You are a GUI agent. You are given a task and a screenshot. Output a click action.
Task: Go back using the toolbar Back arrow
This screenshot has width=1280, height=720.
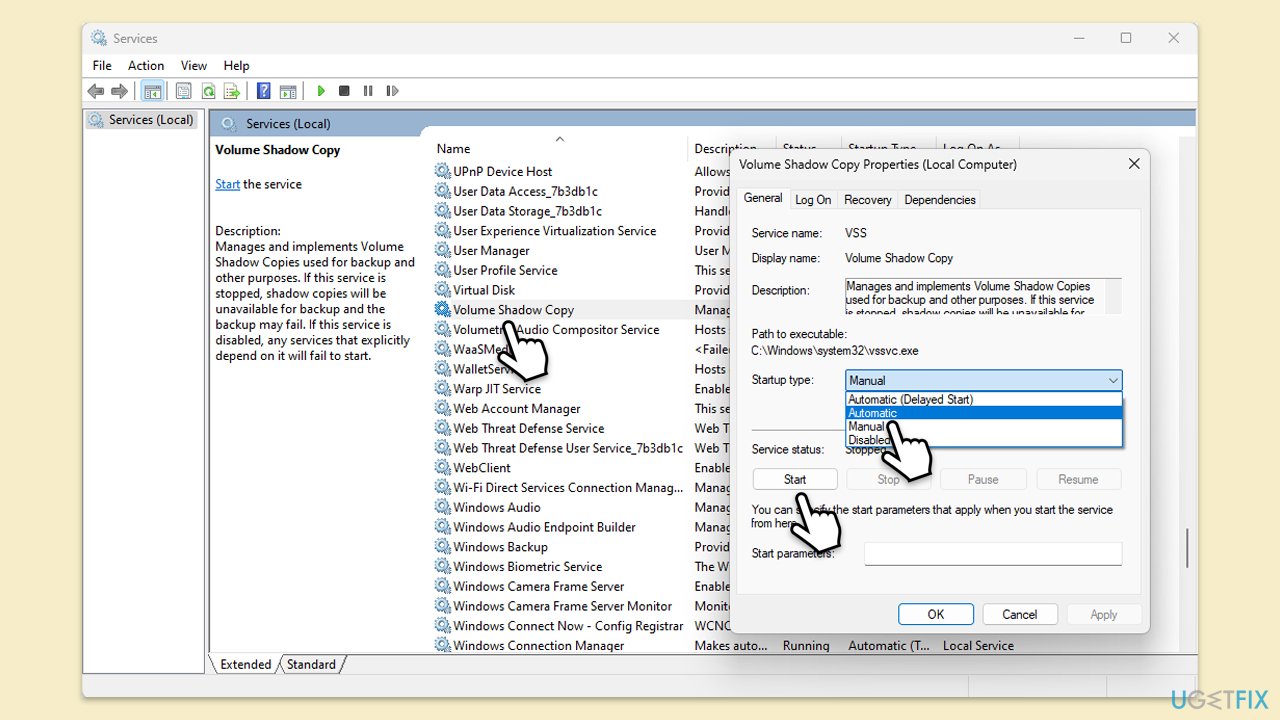pos(96,91)
